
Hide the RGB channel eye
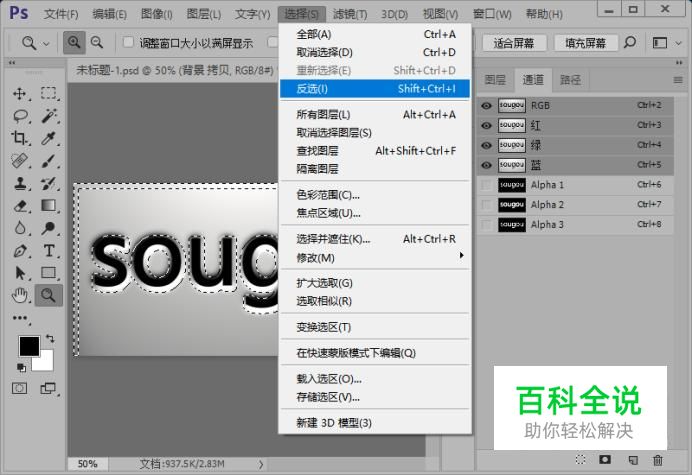(x=486, y=106)
